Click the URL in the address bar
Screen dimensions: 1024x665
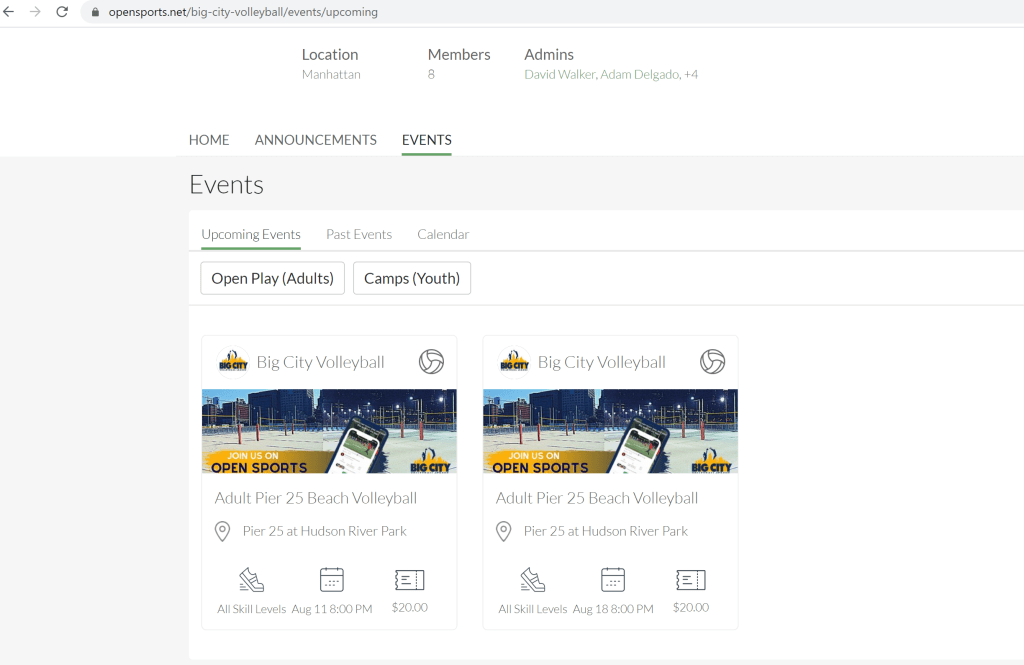(x=243, y=12)
